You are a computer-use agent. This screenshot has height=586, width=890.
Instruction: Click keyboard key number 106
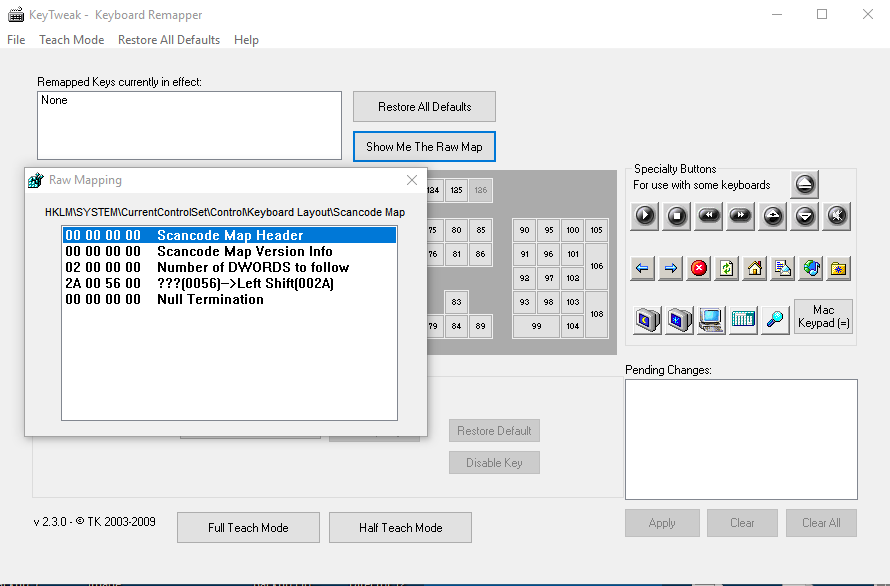pyautogui.click(x=597, y=266)
